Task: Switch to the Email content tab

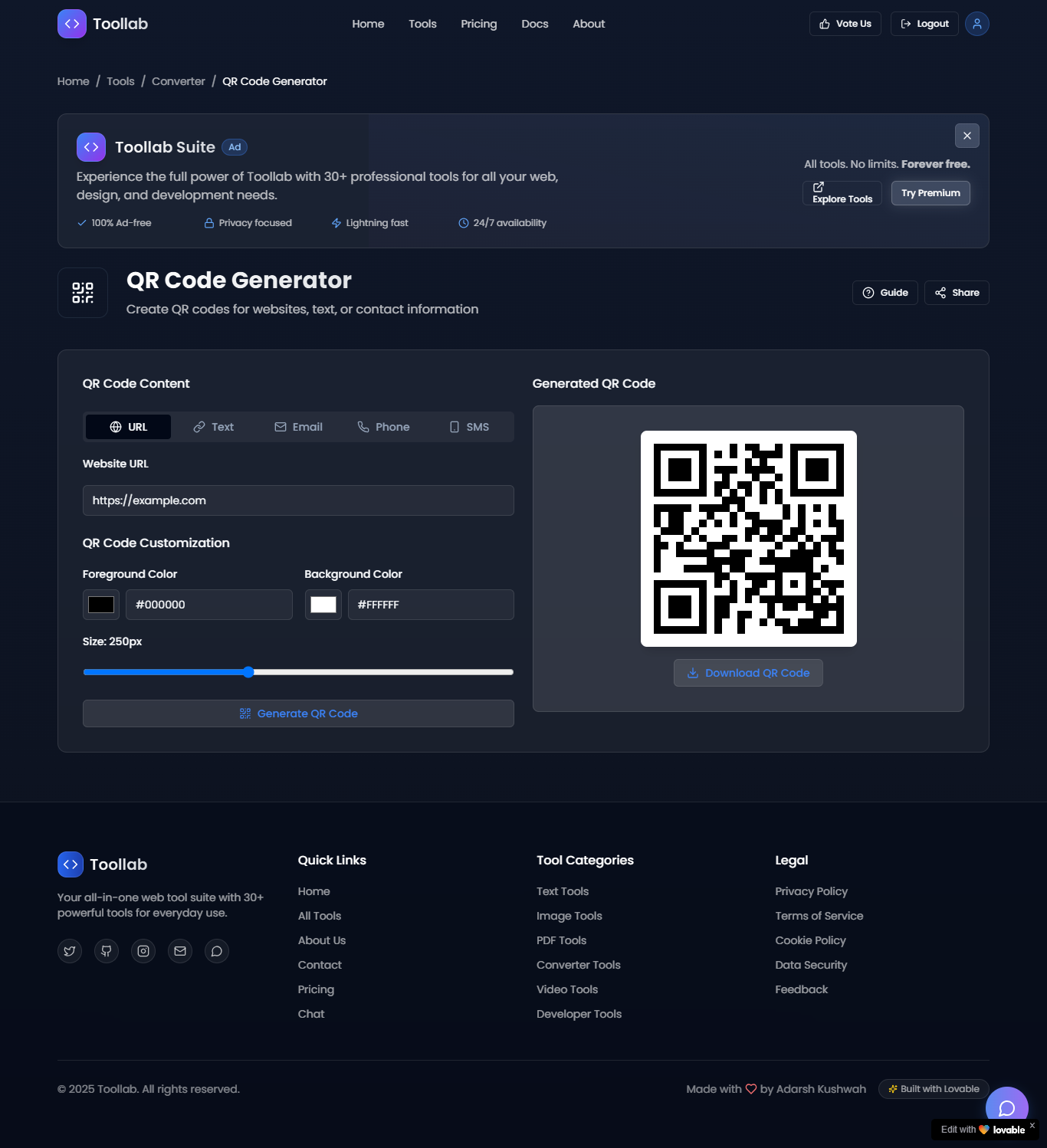Action: pos(298,427)
